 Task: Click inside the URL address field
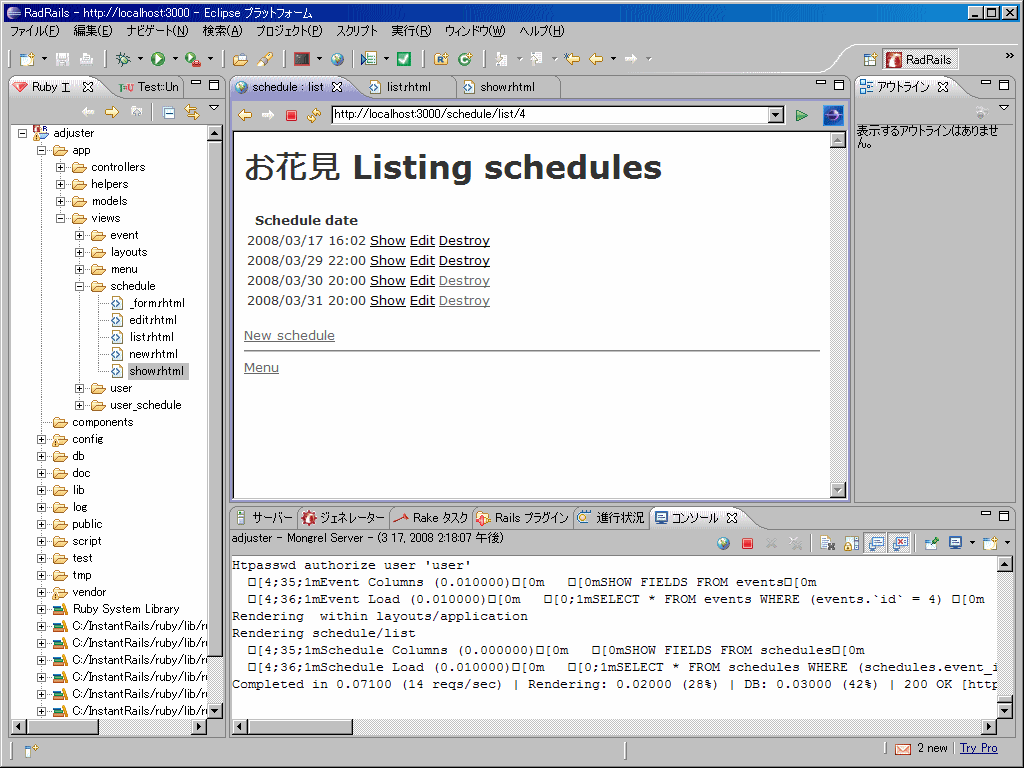550,115
